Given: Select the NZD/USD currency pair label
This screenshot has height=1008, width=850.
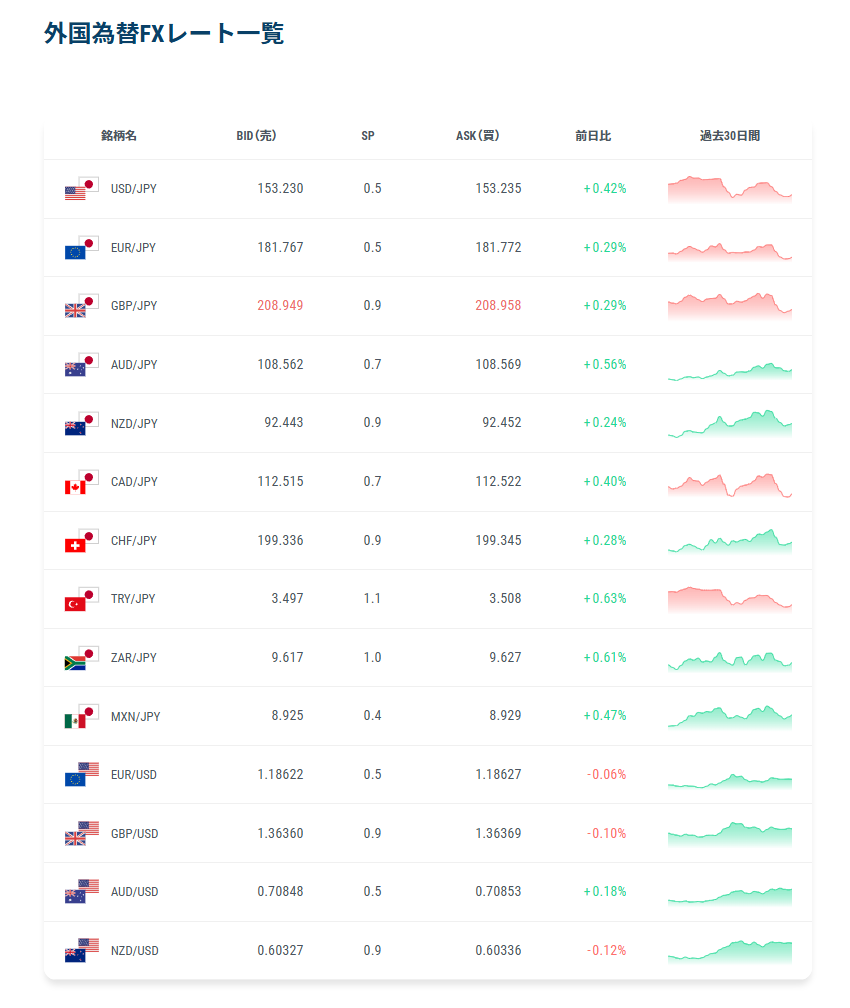Looking at the screenshot, I should (134, 951).
